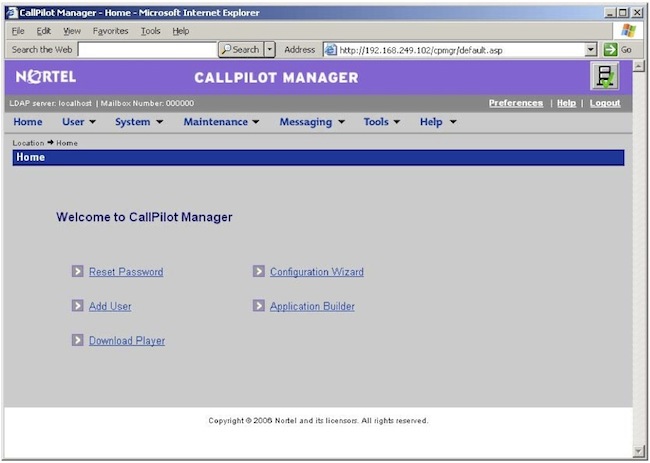This screenshot has width=650, height=463.
Task: Click the Search the Web input field
Action: [147, 50]
